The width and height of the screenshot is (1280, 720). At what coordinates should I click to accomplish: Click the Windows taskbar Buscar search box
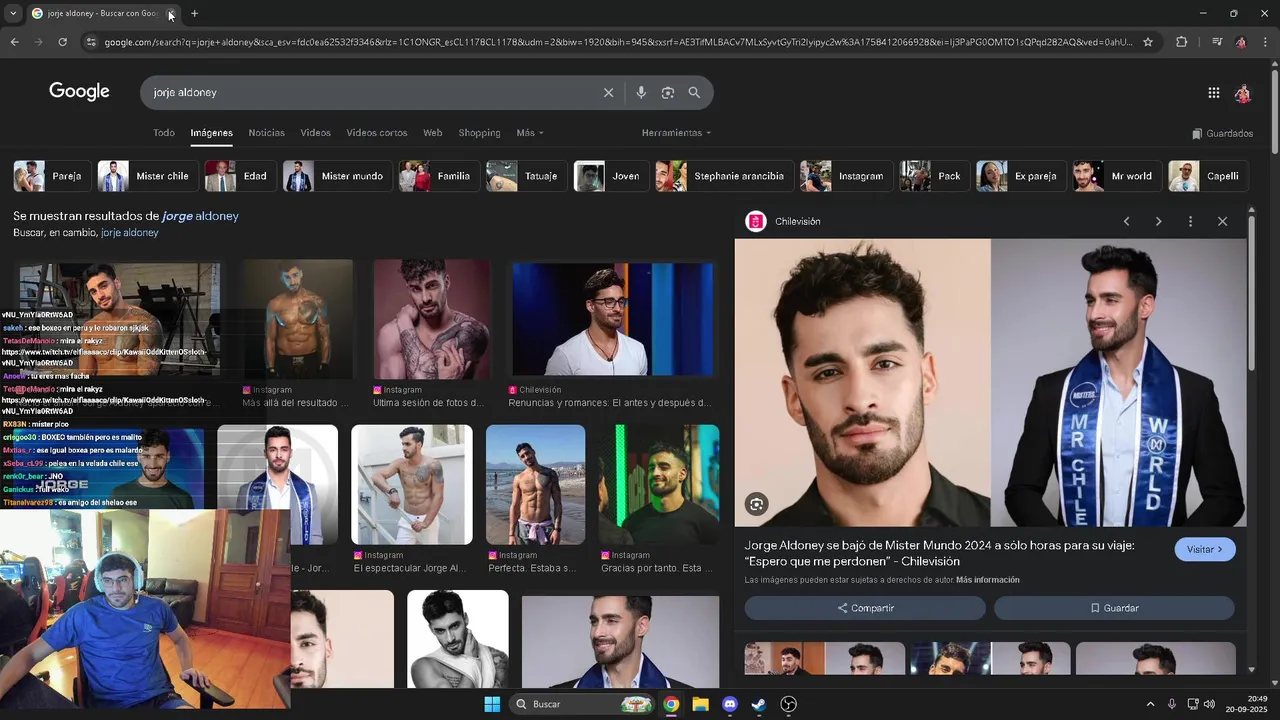pos(582,704)
